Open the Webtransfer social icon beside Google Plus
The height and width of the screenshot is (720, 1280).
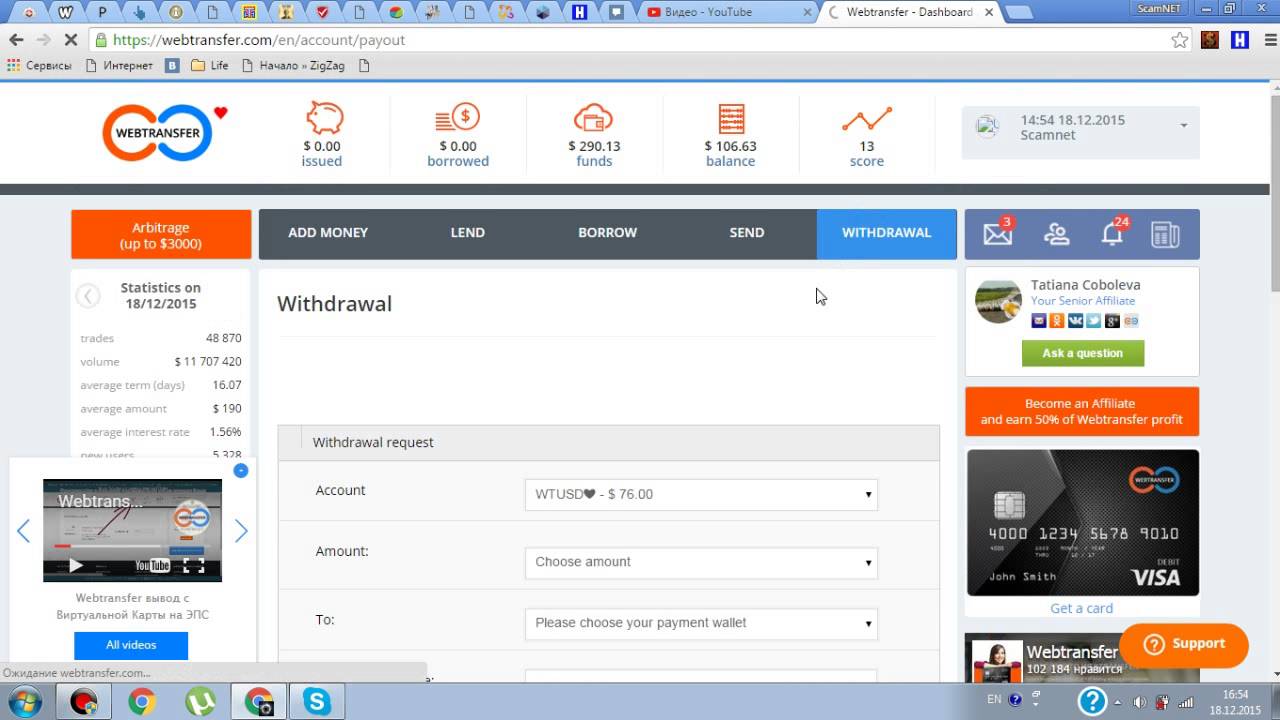[x=1131, y=321]
